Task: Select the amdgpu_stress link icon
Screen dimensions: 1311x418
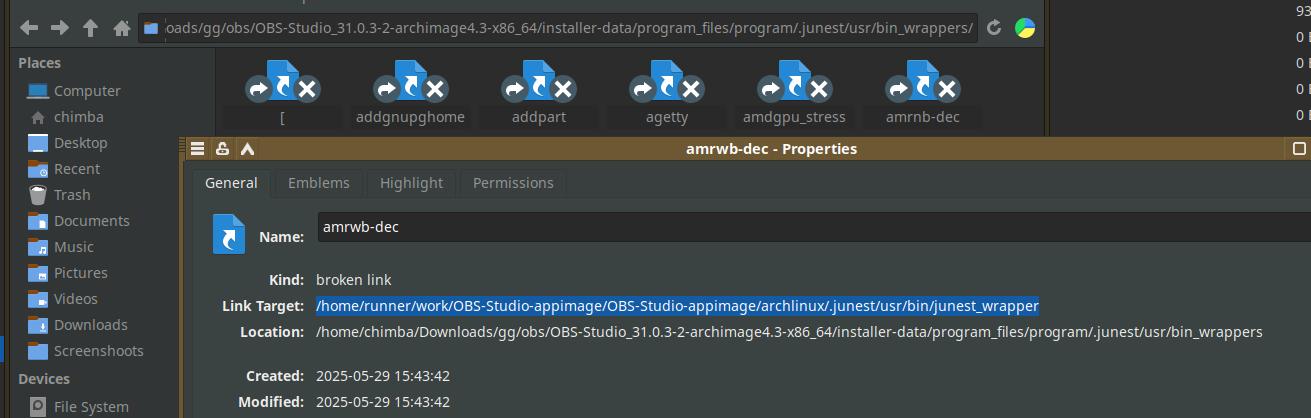Action: click(x=794, y=91)
